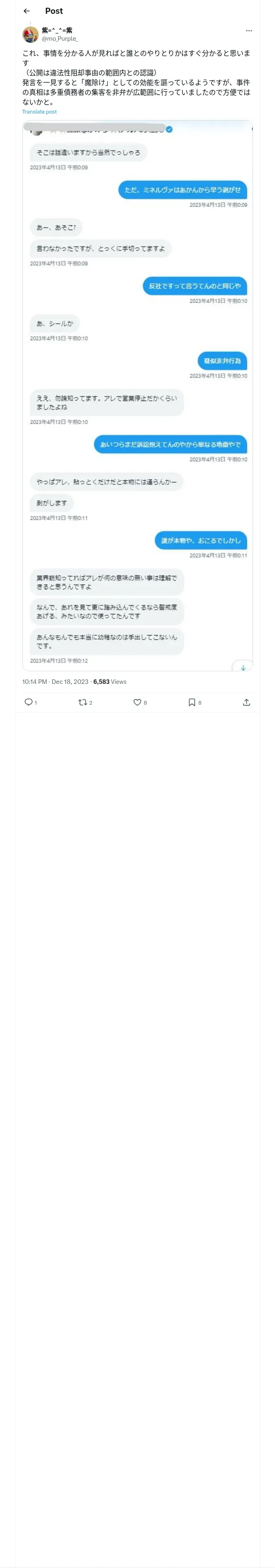Click the blue verified badge in the screenshot header
Viewport: 275px width, 1568px height.
tap(169, 129)
